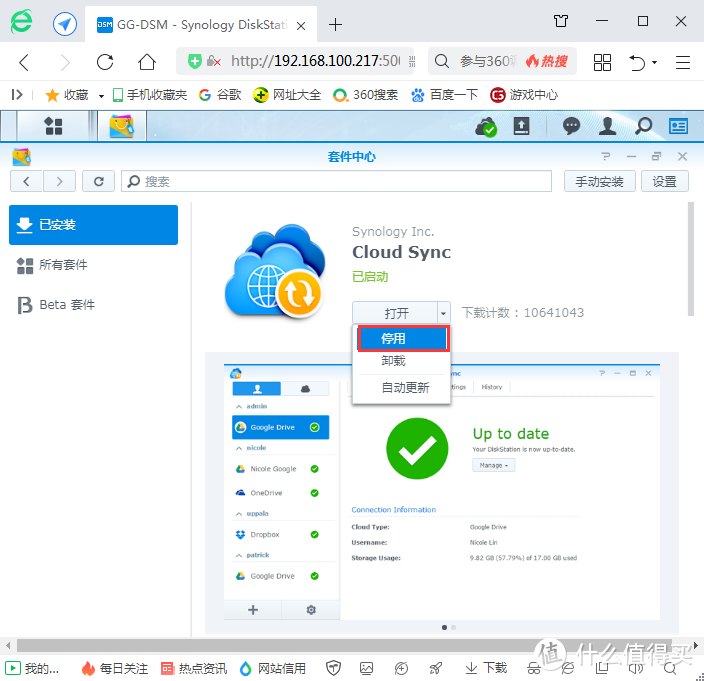Click the horizontal scrollbar

point(344,646)
